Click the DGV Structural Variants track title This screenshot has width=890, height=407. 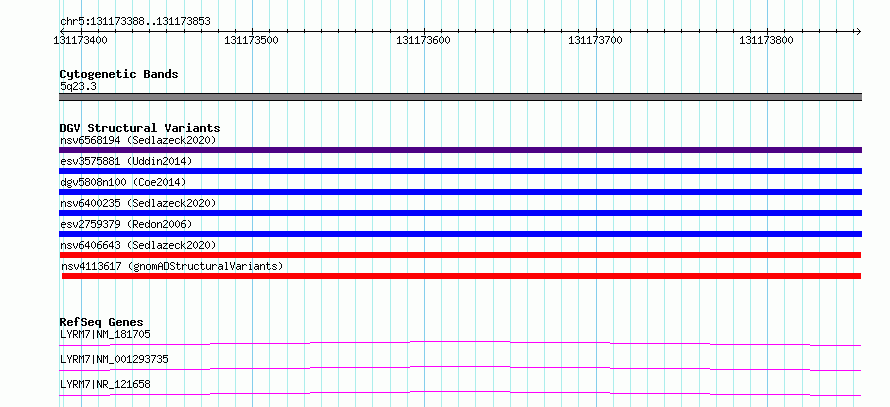pyautogui.click(x=140, y=128)
